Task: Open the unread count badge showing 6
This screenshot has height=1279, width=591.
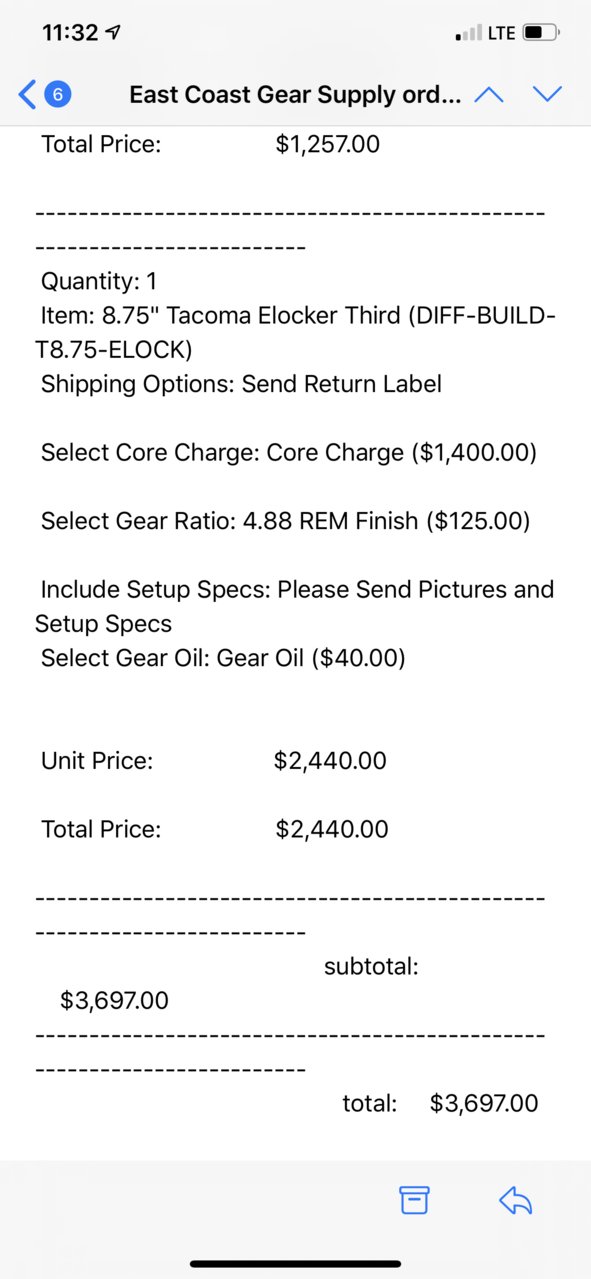Action: (x=58, y=95)
